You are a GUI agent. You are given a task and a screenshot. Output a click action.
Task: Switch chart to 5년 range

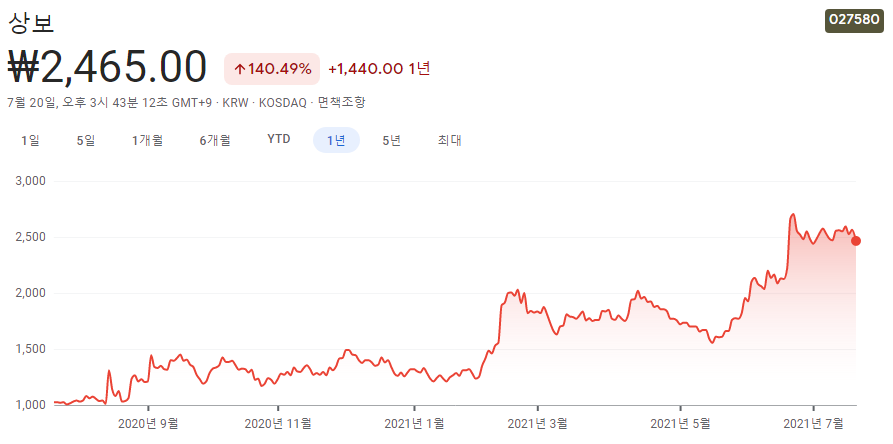[x=392, y=140]
